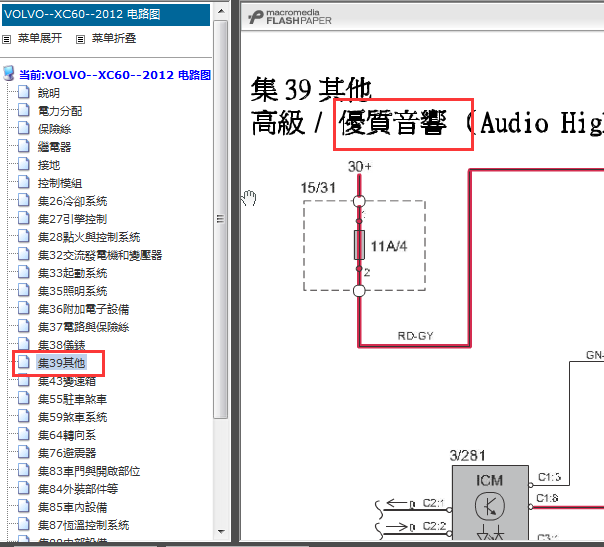Click the sidebar vertical scrollbar thumb
The image size is (604, 547).
tap(221, 219)
